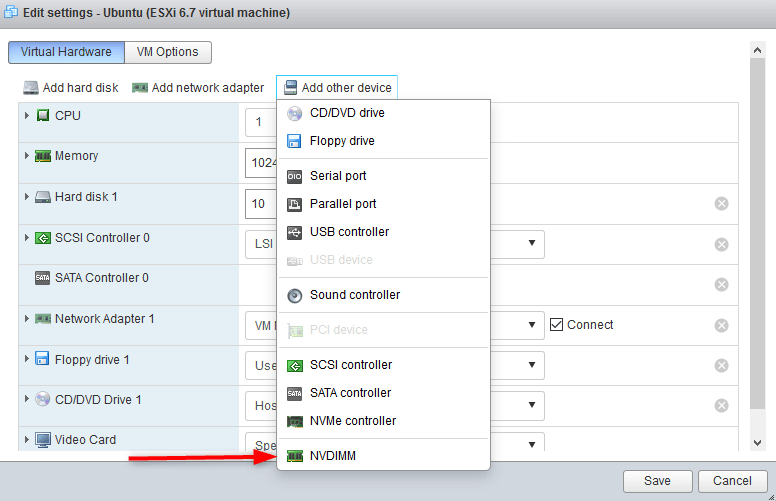Choose CD/DVD drive from the device menu
Screen dimensions: 776x501
(384, 113)
